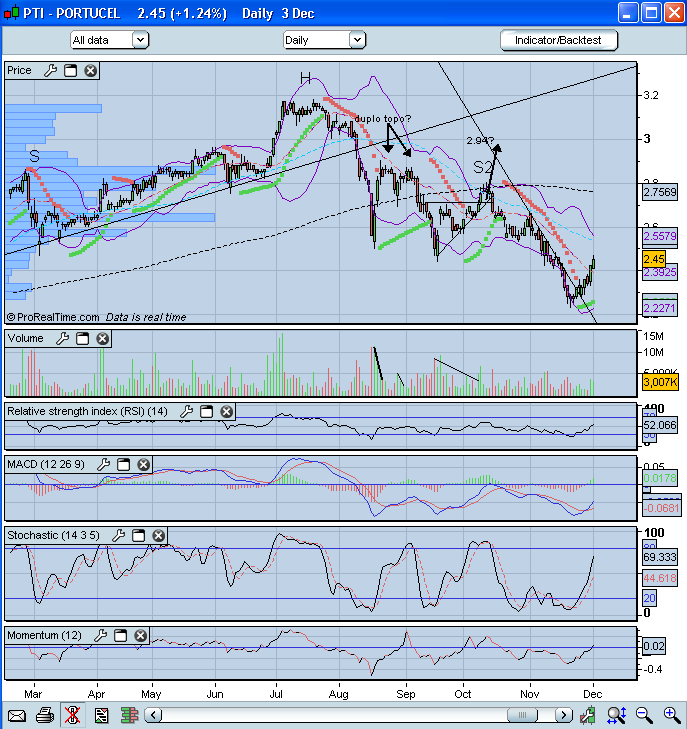687x729 pixels.
Task: Click the H head label on chart
Action: 305,78
